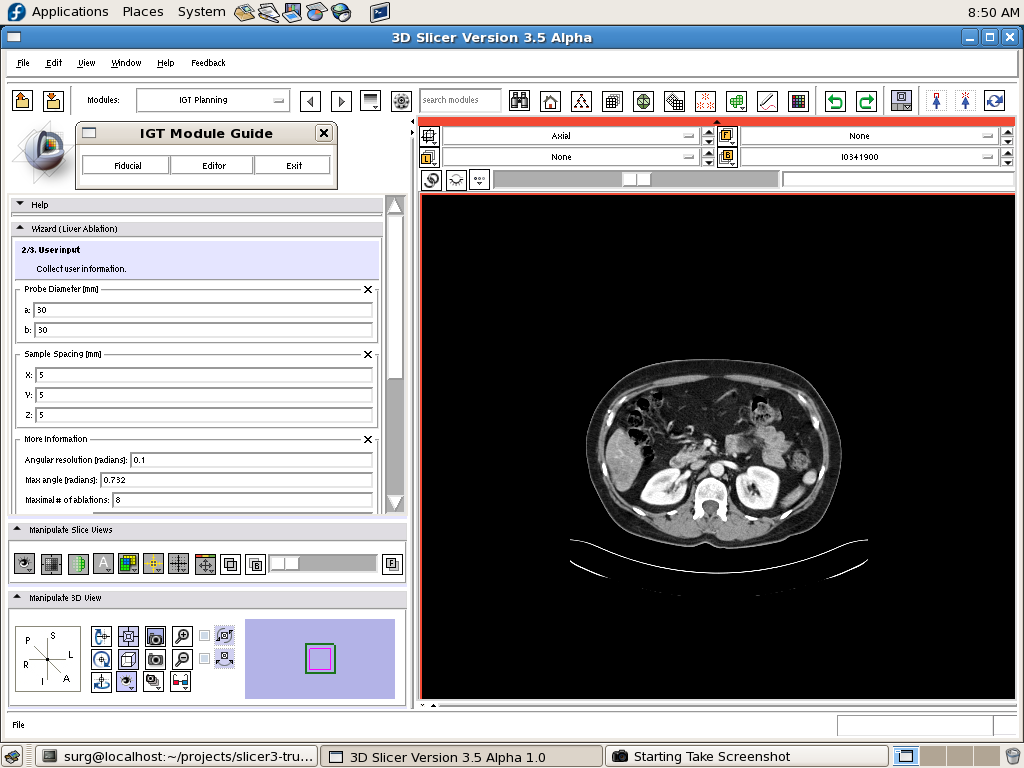
Task: Click the green Undo arrow icon
Action: [835, 101]
